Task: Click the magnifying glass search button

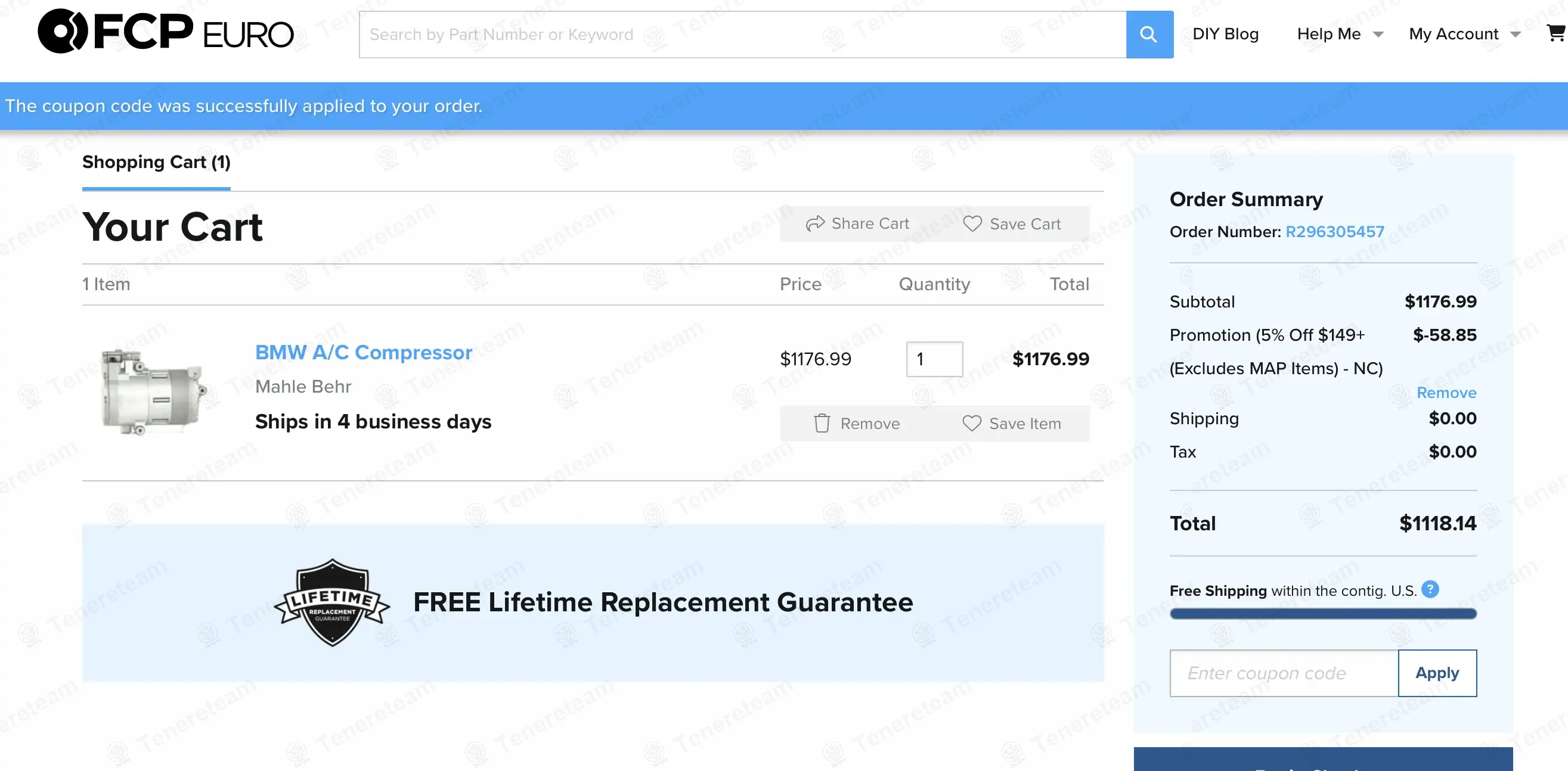Action: (1149, 35)
